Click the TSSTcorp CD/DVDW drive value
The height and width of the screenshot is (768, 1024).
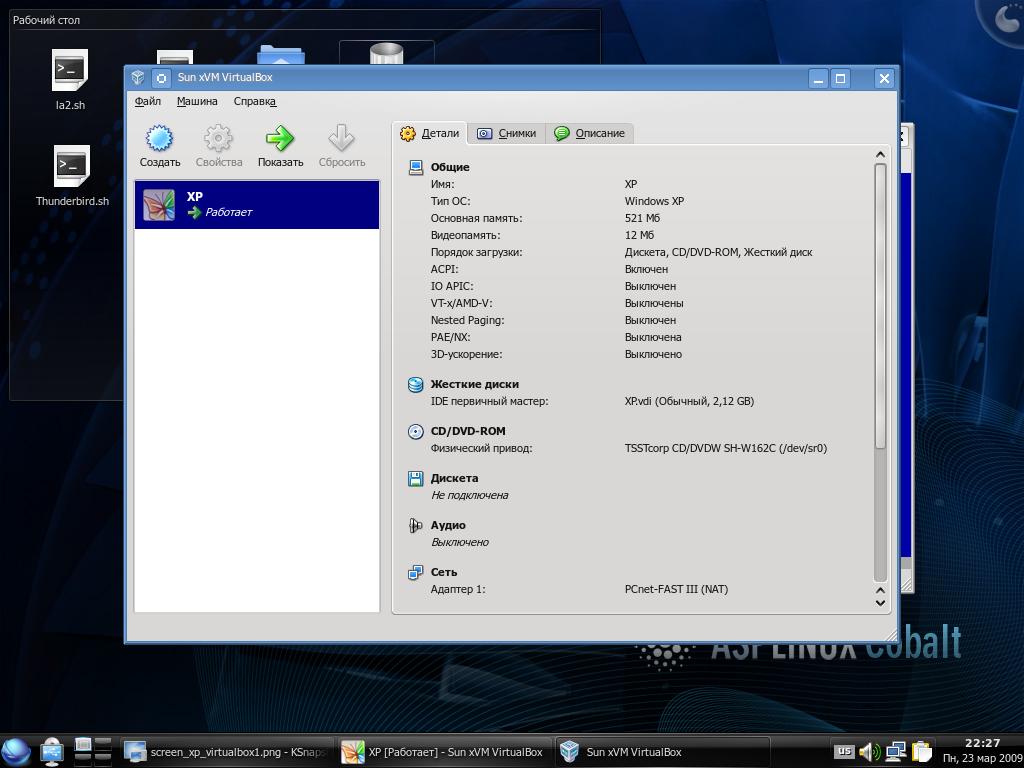coord(726,448)
